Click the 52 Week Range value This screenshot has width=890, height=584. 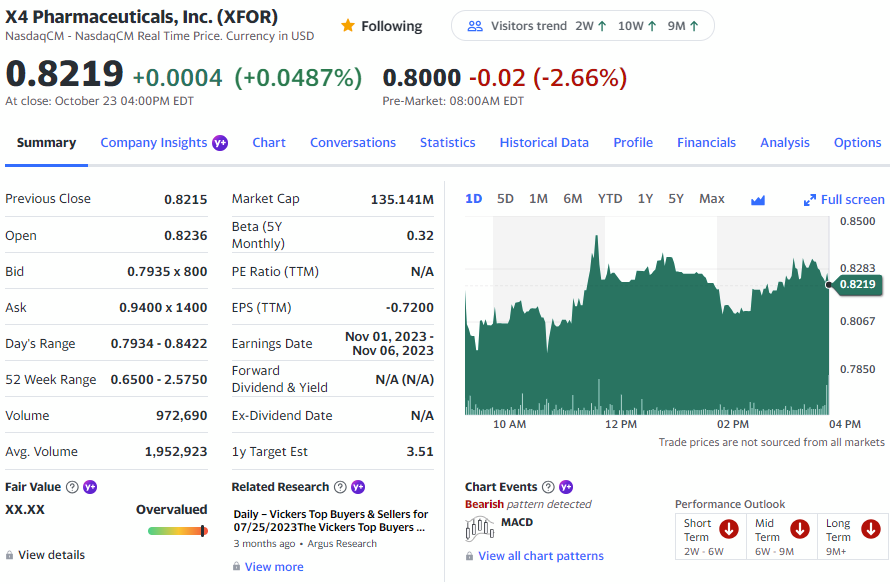[x=159, y=380]
